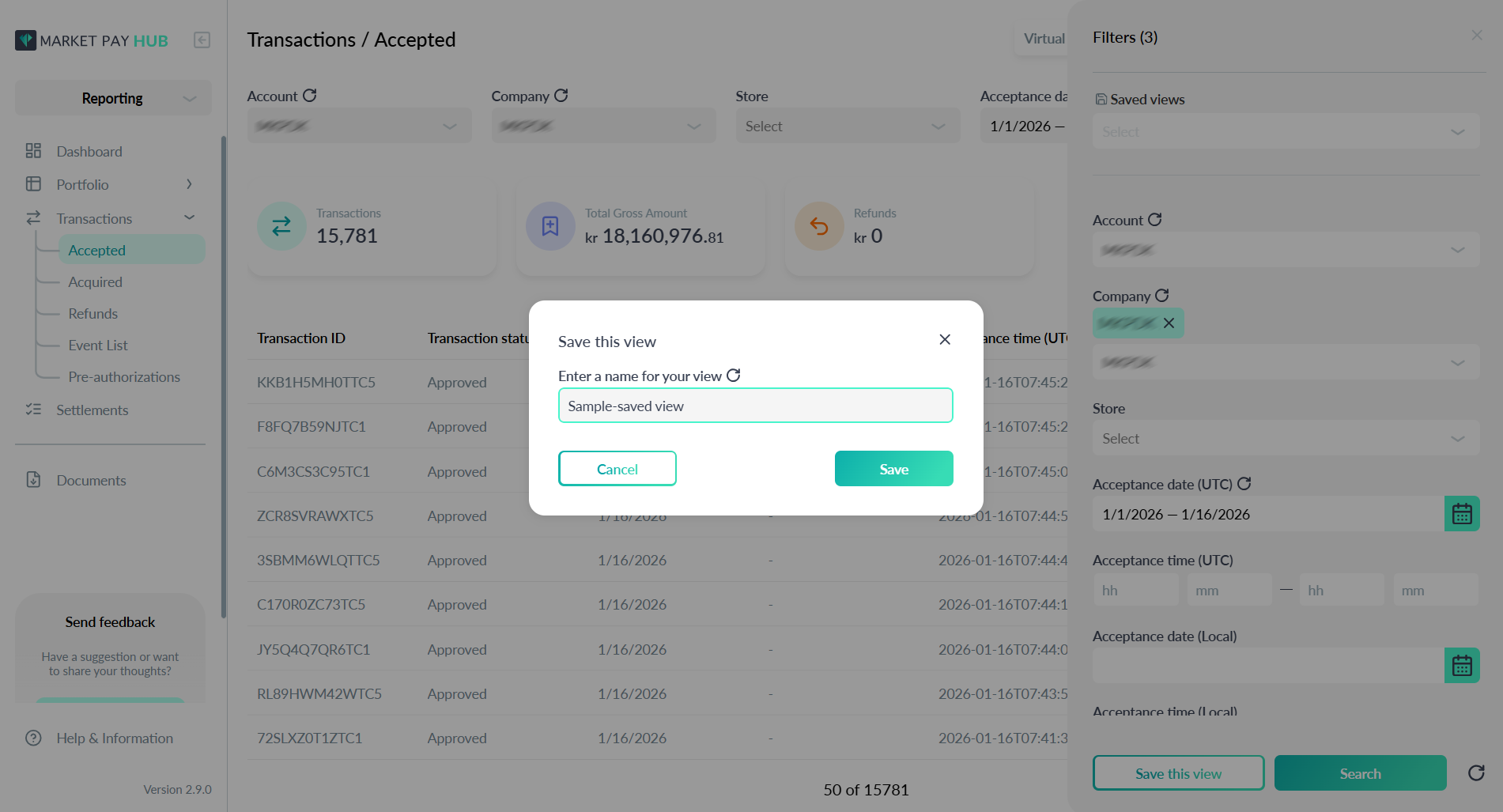Expand the Portfolio menu chevron
Screen dimensions: 1503x812
[x=189, y=184]
